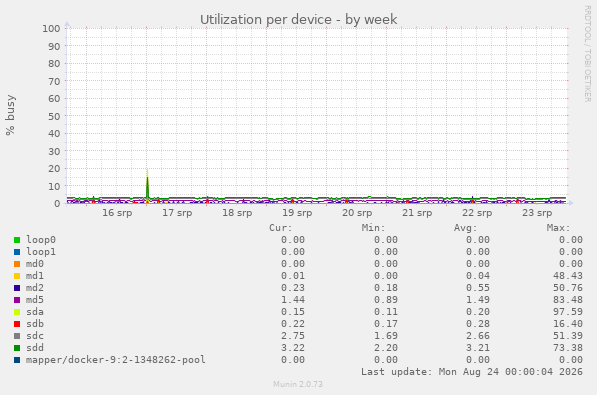Click sdd minimum value 2.20
The height and width of the screenshot is (395, 597).
click(x=386, y=348)
